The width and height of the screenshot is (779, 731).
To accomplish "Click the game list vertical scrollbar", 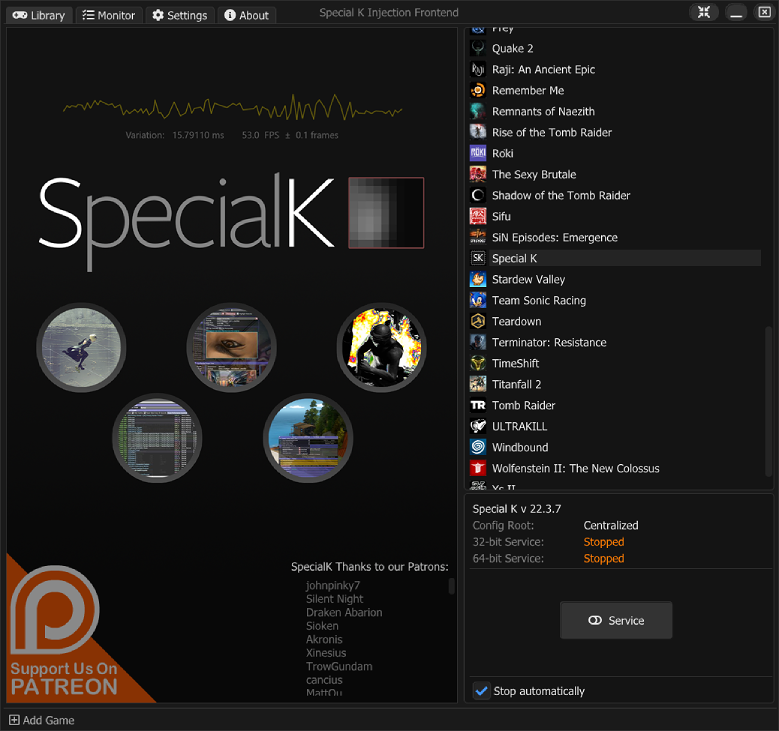I will (768, 401).
